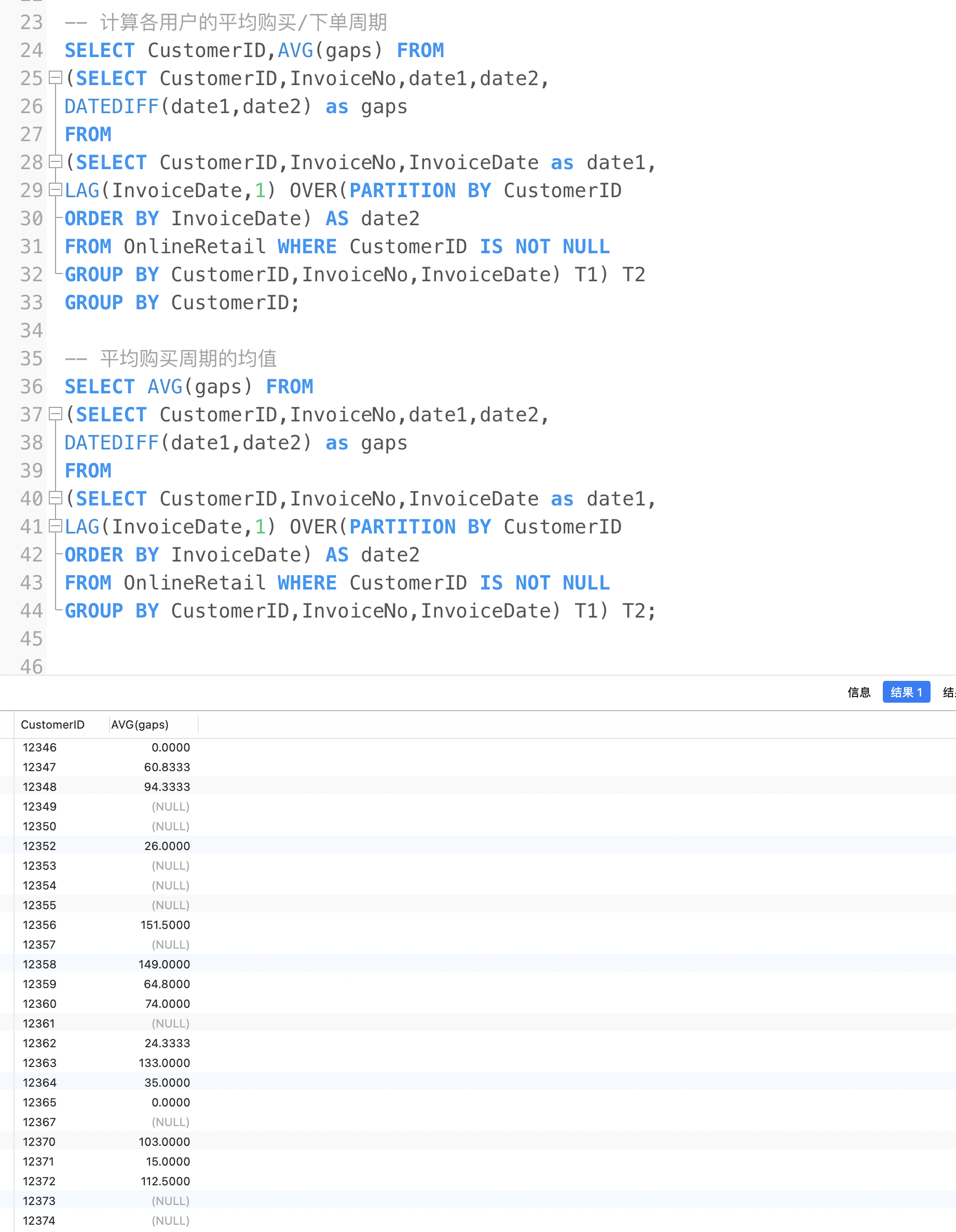Select the CustomerID cell 12372
956x1232 pixels.
(39, 1181)
